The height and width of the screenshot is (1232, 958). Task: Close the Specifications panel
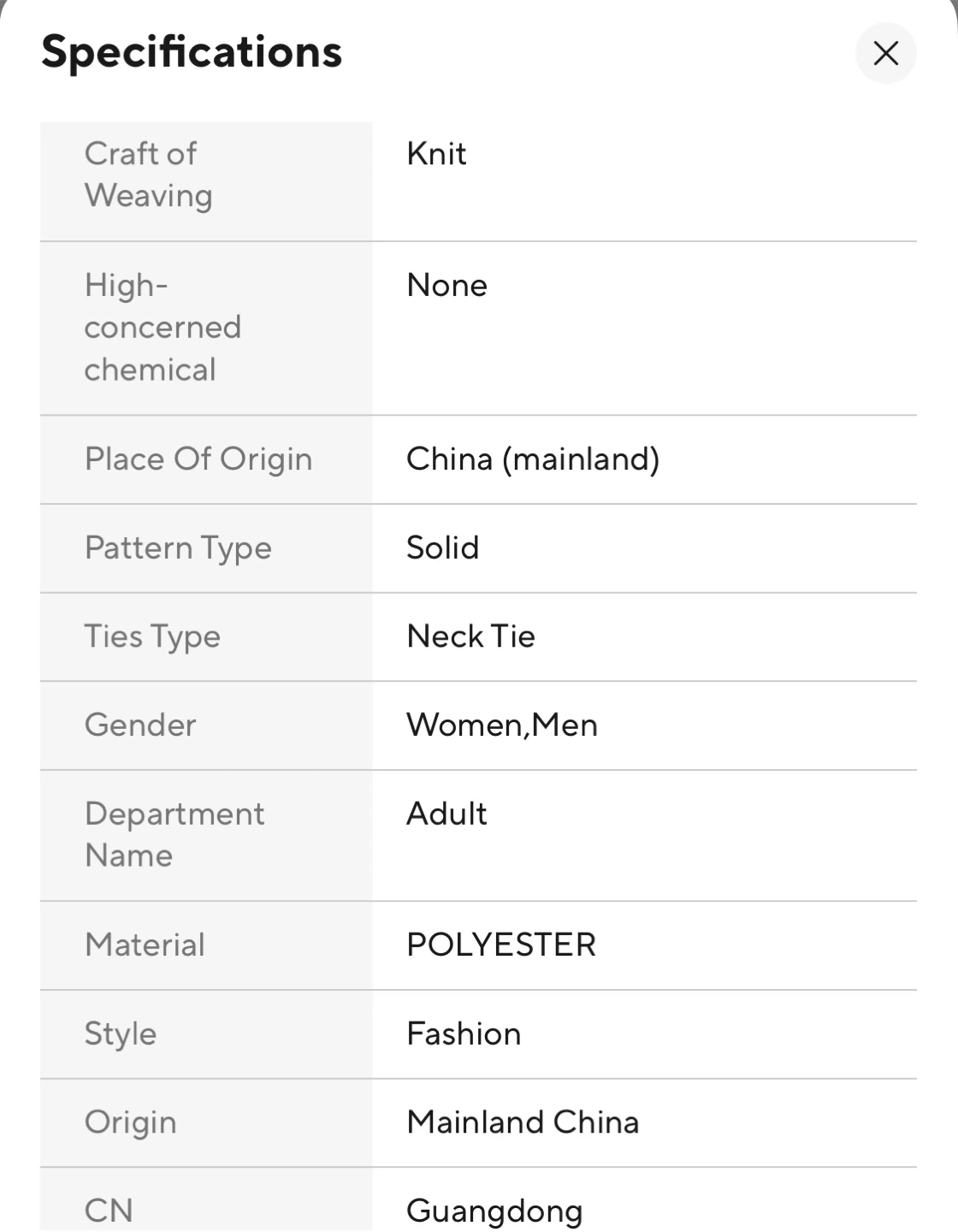pos(885,53)
